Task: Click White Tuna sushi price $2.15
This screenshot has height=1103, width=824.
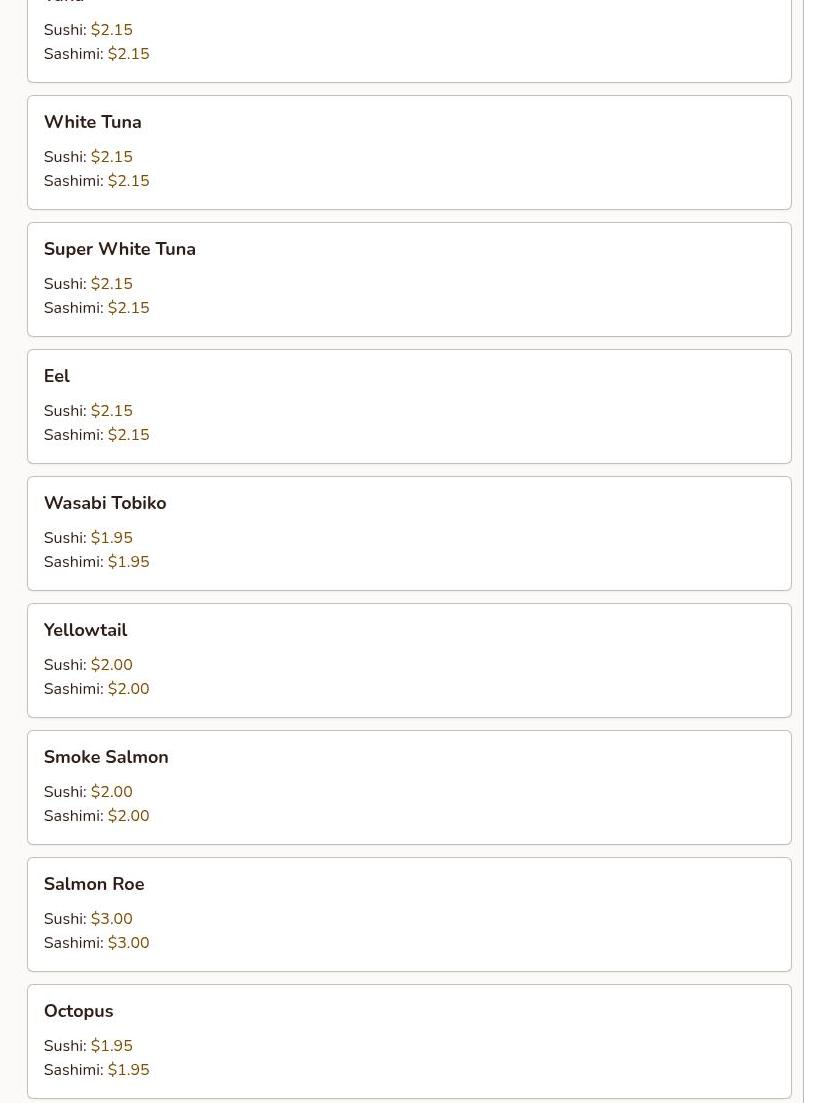Action: pos(112,157)
